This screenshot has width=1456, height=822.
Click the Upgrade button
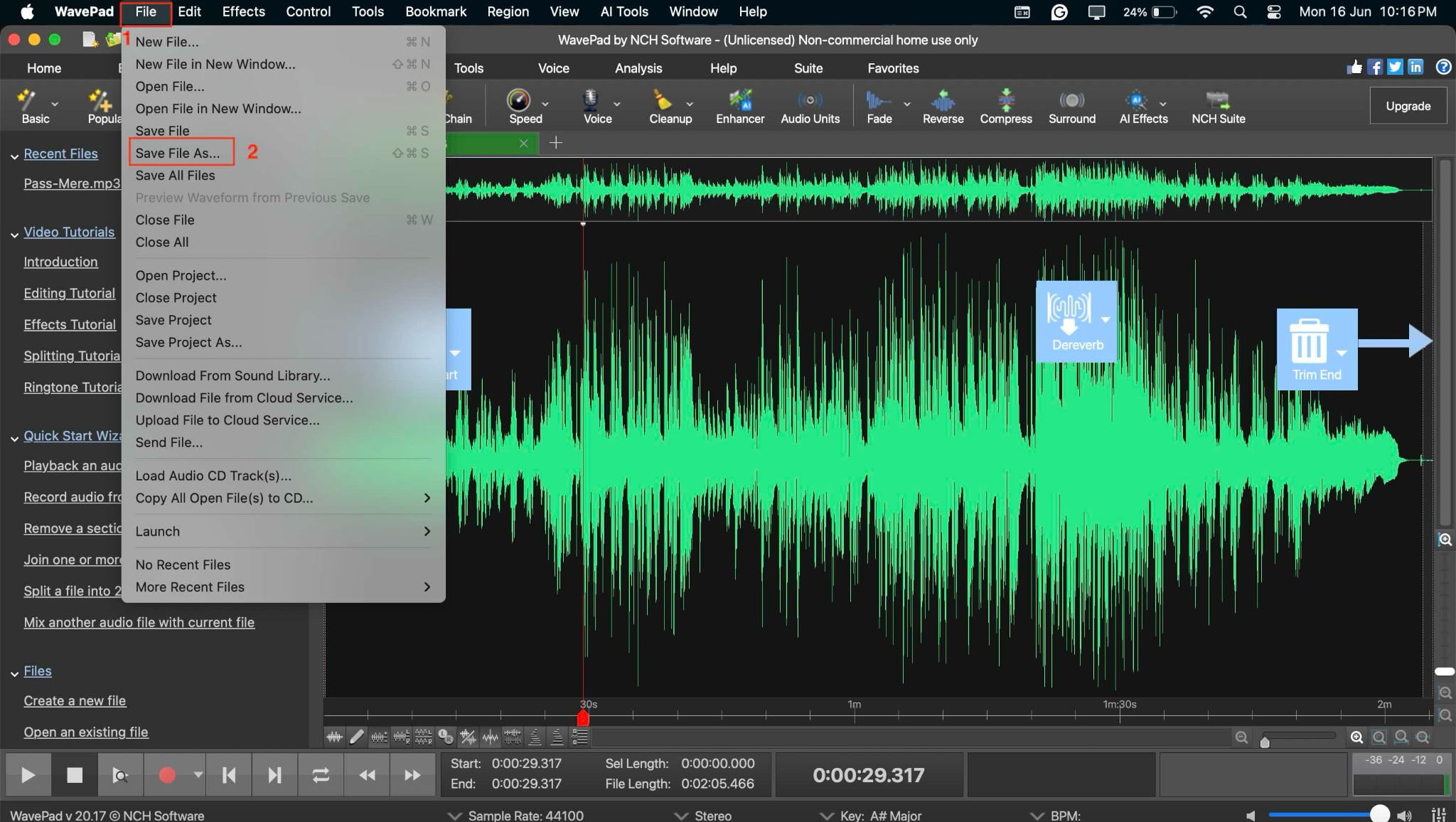click(1408, 106)
